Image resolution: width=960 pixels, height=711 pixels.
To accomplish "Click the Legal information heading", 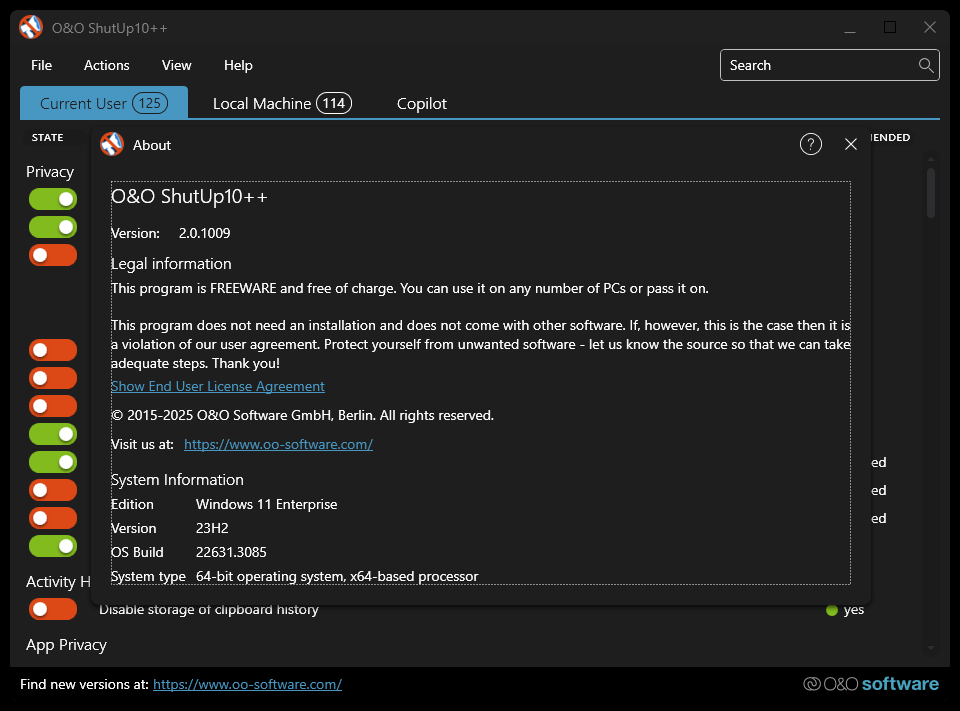I will pyautogui.click(x=171, y=264).
